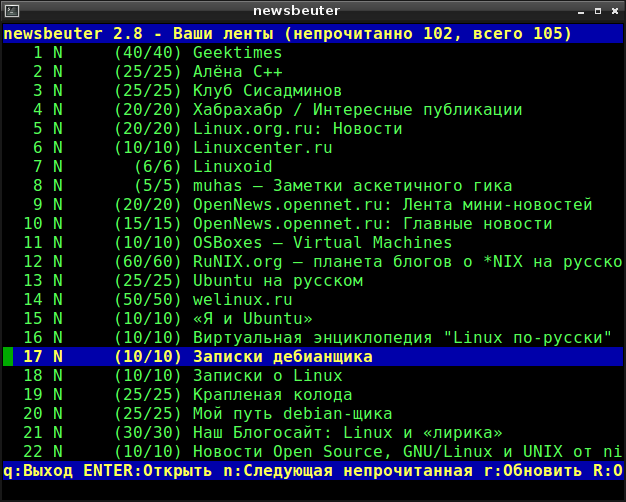Select Наш Блогосайт: Linux и «лирика» feed
This screenshot has height=502, width=626.
pyautogui.click(x=313, y=433)
